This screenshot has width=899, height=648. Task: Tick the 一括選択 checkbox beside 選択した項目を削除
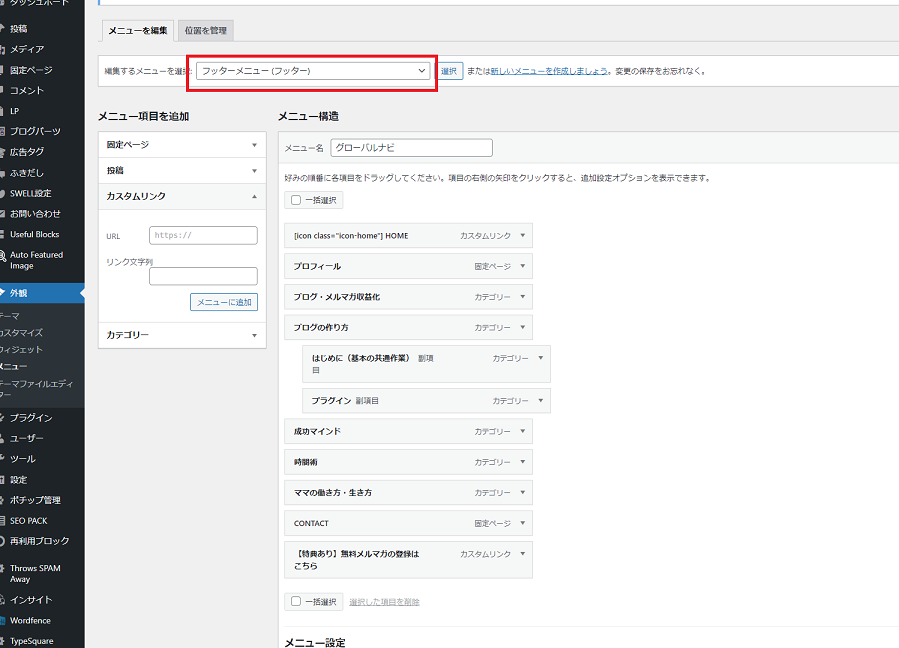(x=296, y=602)
